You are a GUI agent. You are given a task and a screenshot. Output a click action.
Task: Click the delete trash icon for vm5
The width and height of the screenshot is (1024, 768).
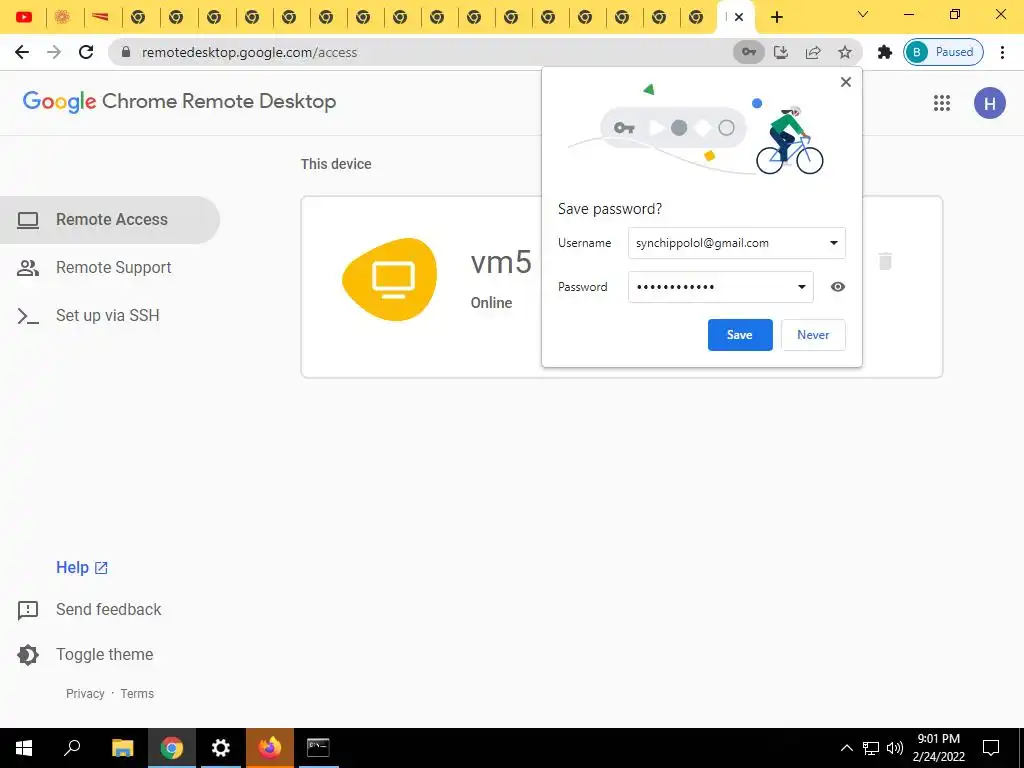pyautogui.click(x=885, y=261)
